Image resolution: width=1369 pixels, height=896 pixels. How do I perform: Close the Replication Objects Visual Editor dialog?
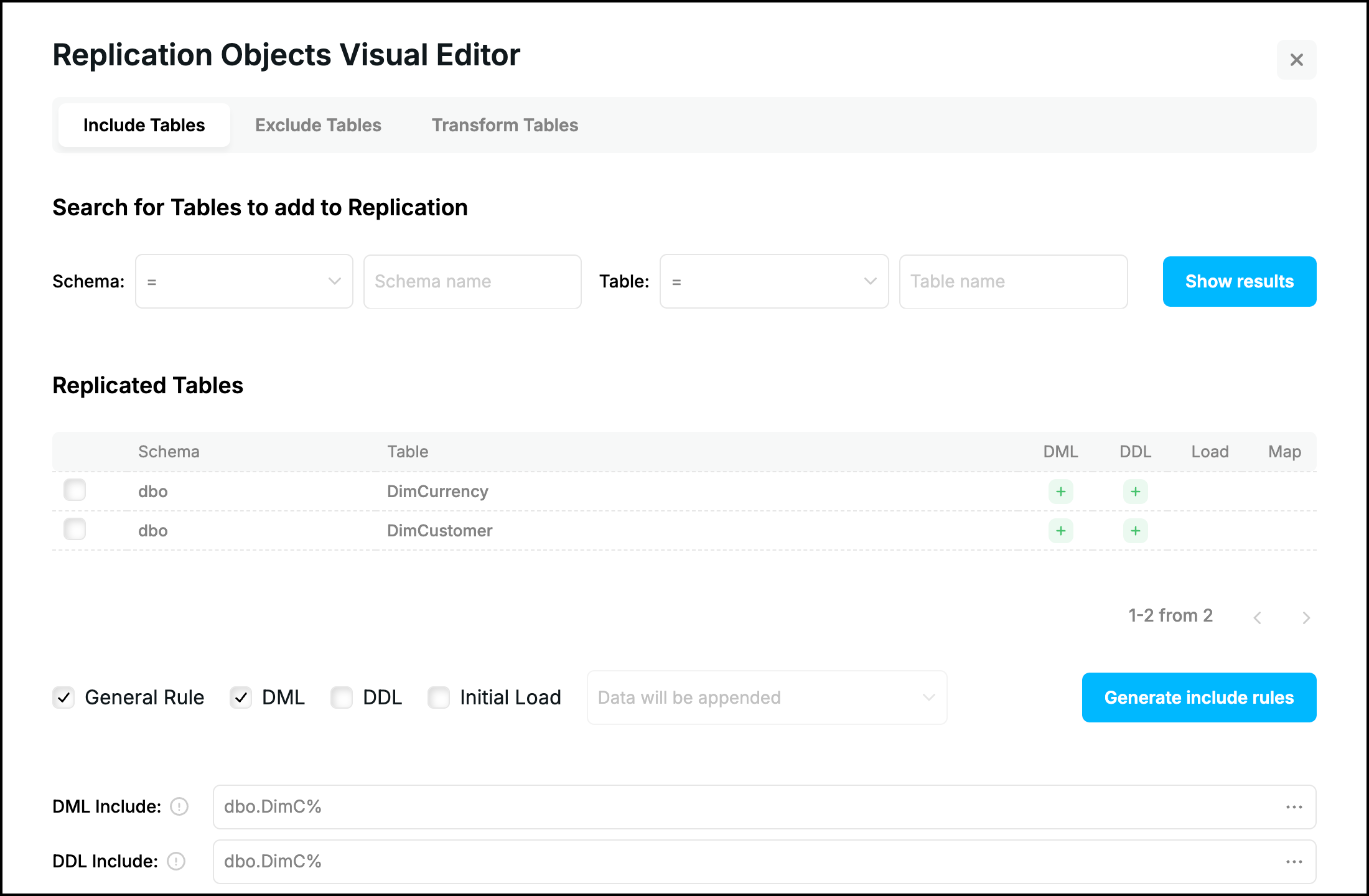click(x=1296, y=60)
